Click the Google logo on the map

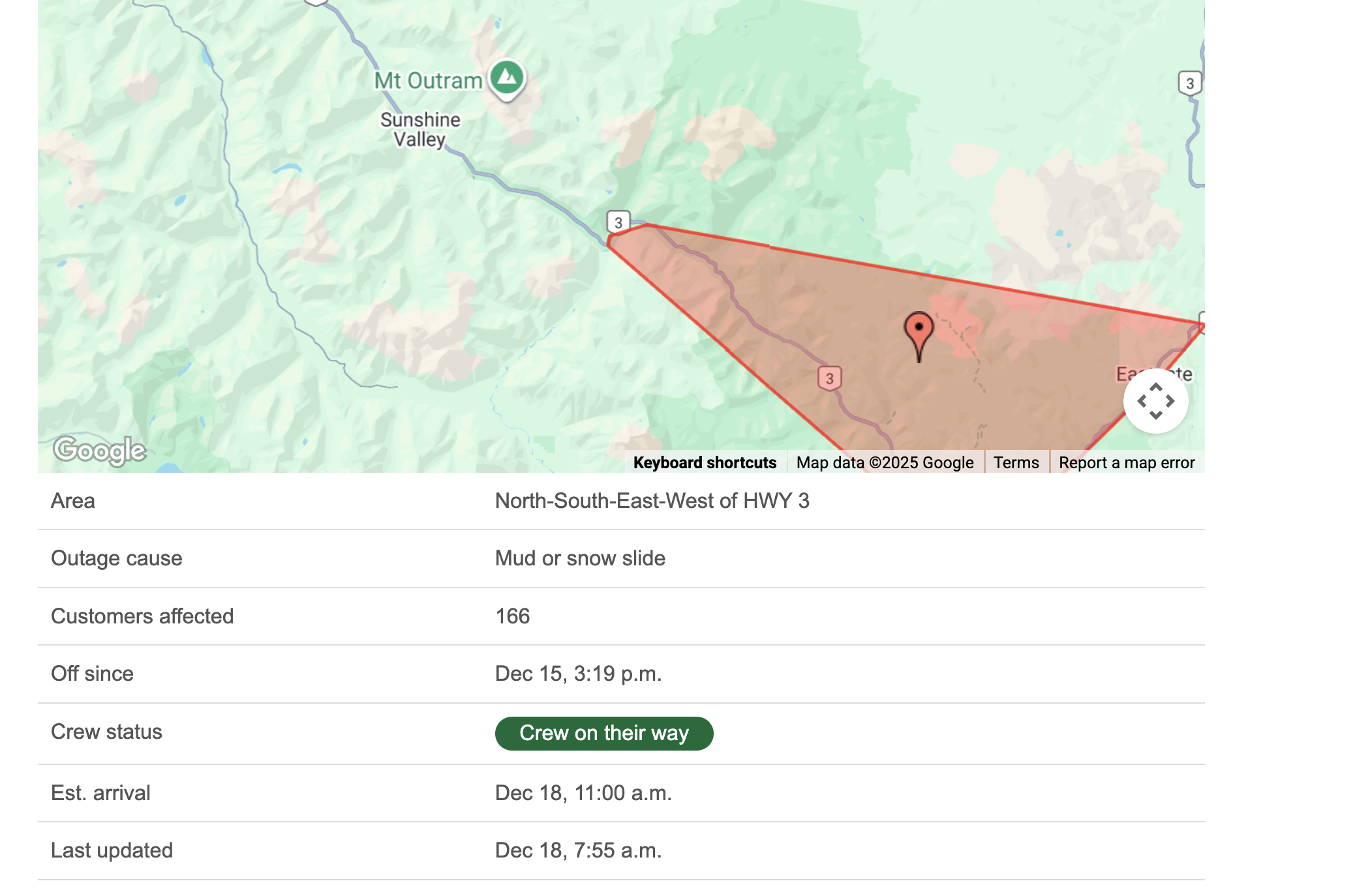pos(100,451)
